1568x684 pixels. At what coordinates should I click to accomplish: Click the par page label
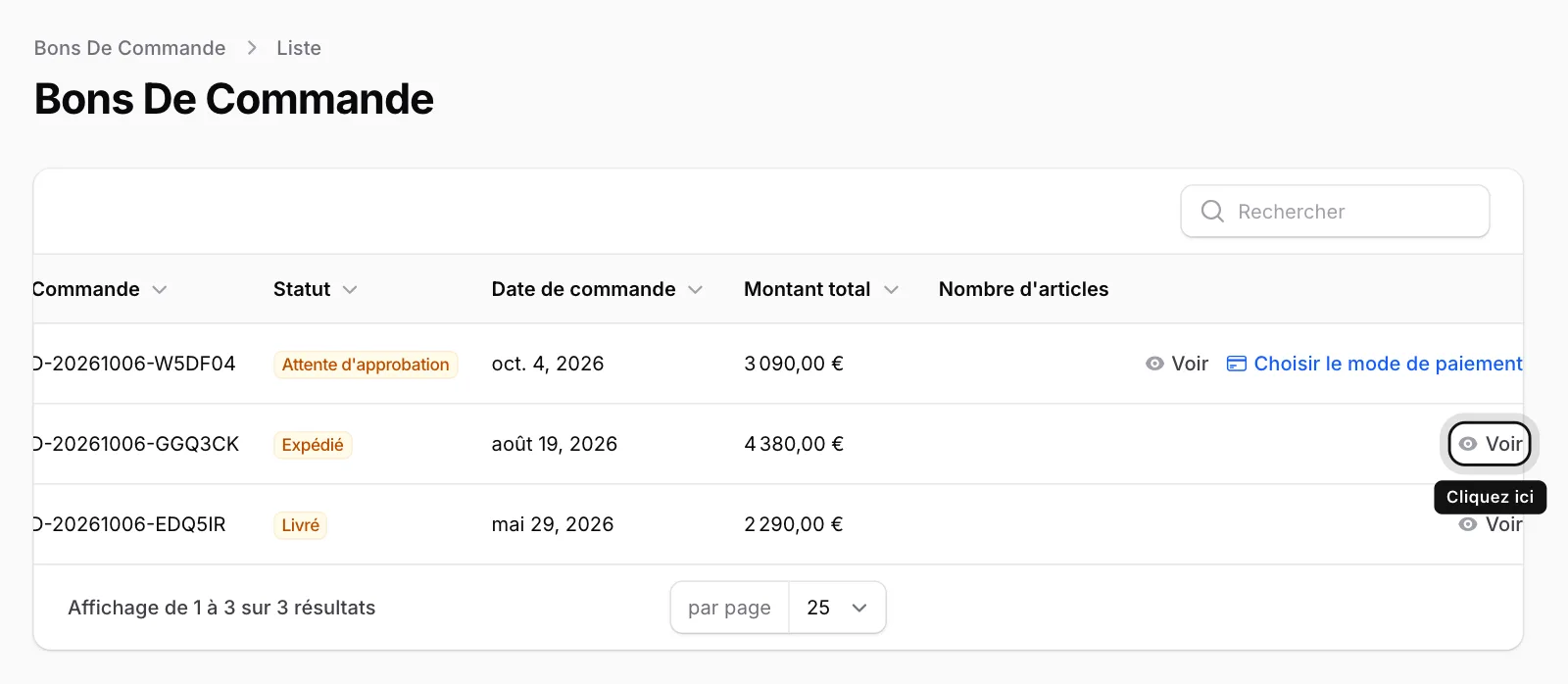coord(730,608)
